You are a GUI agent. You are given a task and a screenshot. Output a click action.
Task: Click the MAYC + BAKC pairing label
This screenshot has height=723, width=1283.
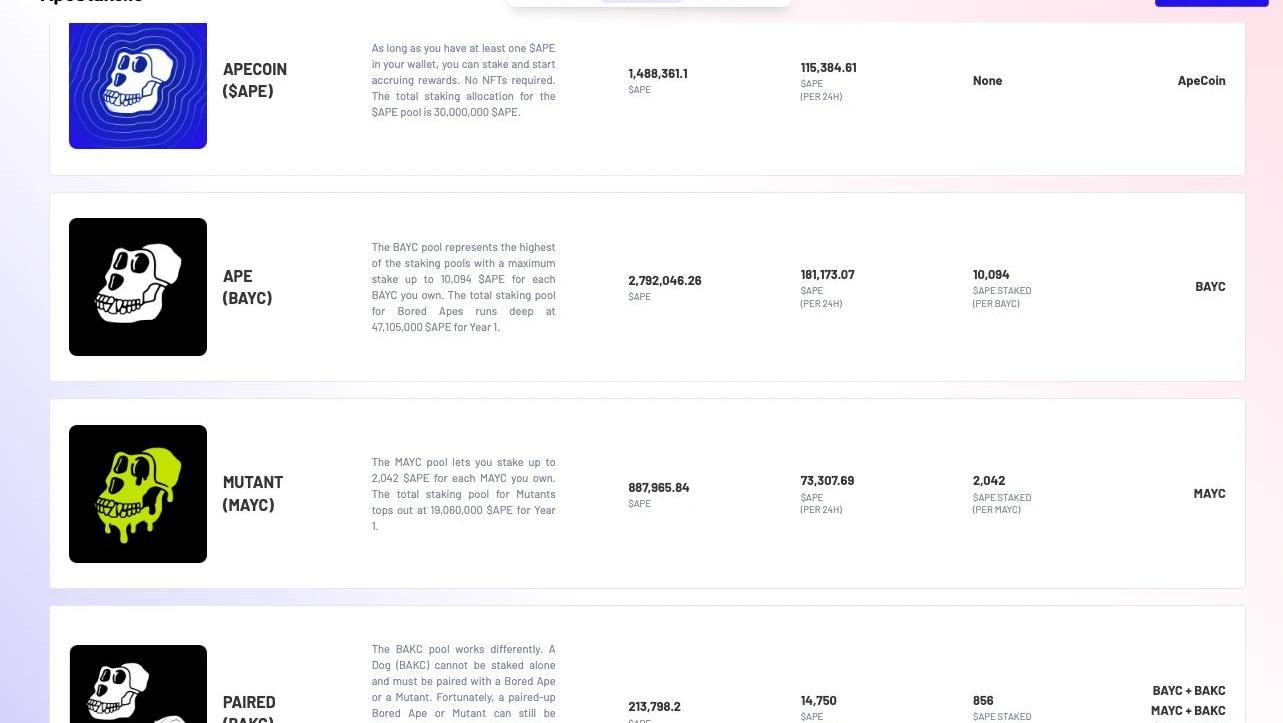pyautogui.click(x=1188, y=711)
